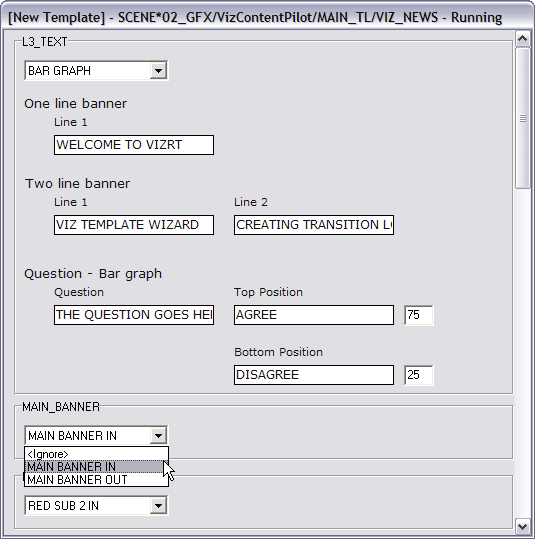This screenshot has width=535, height=539.
Task: Click the vertical scrollbar thumb
Action: (x=523, y=118)
